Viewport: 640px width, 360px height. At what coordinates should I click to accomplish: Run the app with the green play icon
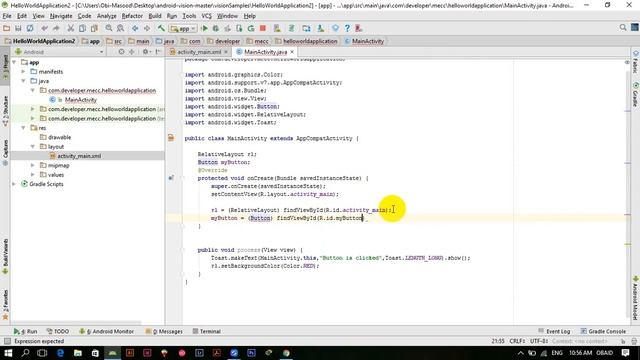click(x=204, y=28)
